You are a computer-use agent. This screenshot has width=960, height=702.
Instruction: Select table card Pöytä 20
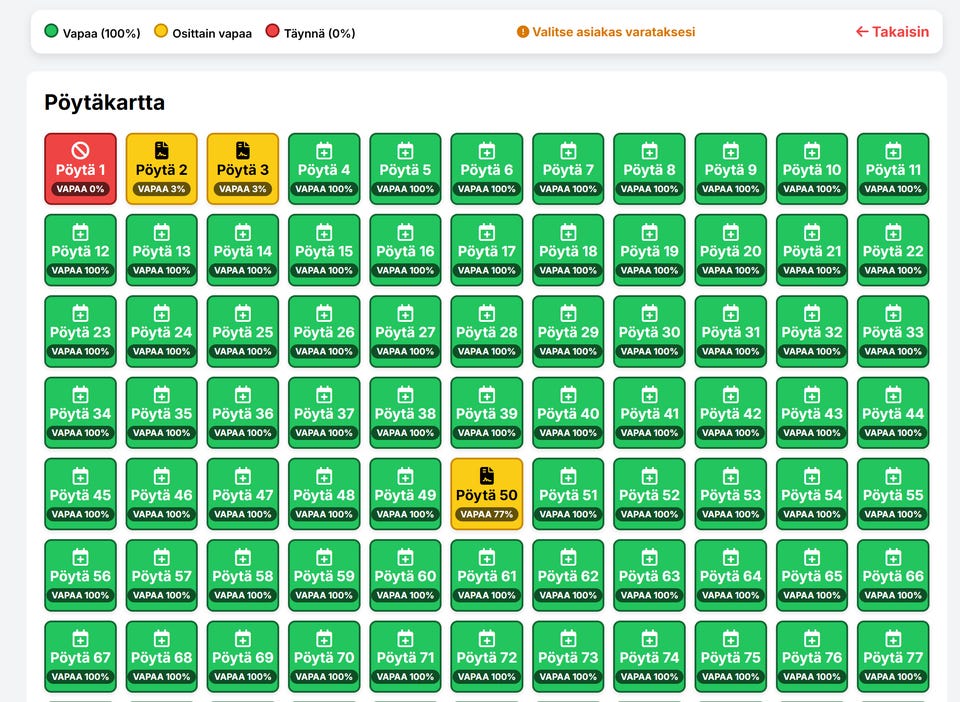coord(730,250)
